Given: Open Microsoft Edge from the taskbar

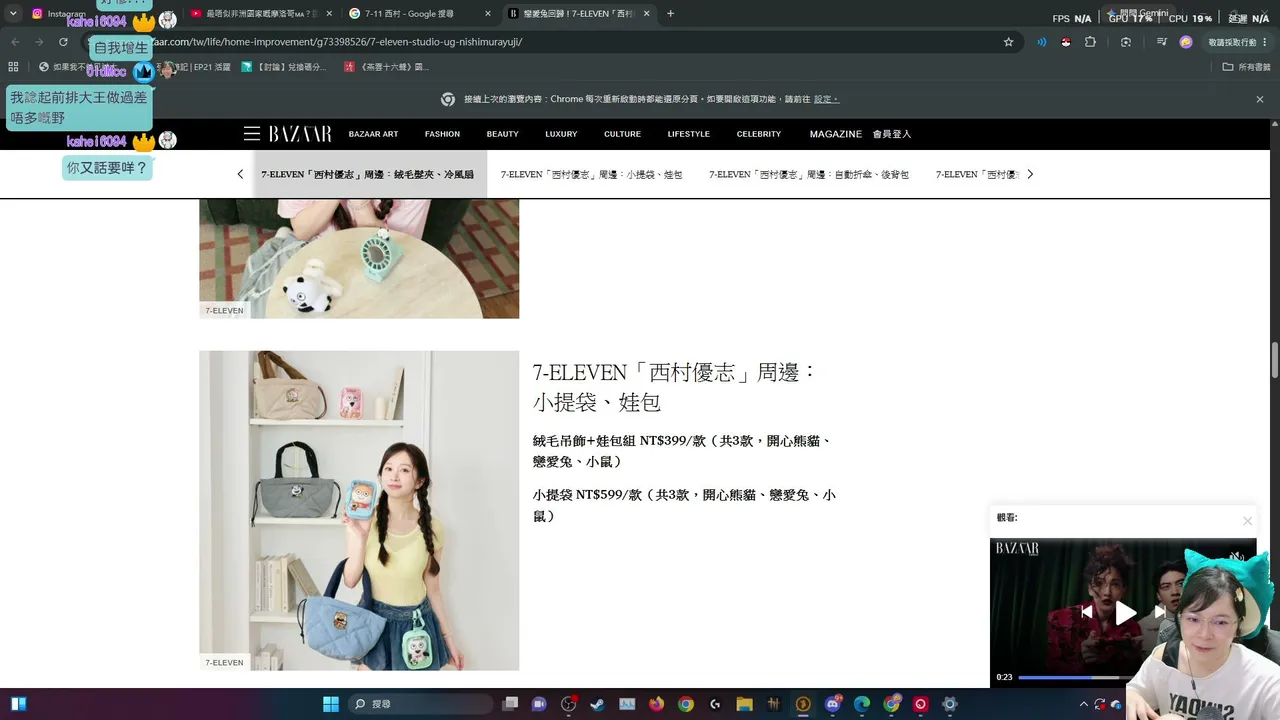Looking at the screenshot, I should click(862, 704).
